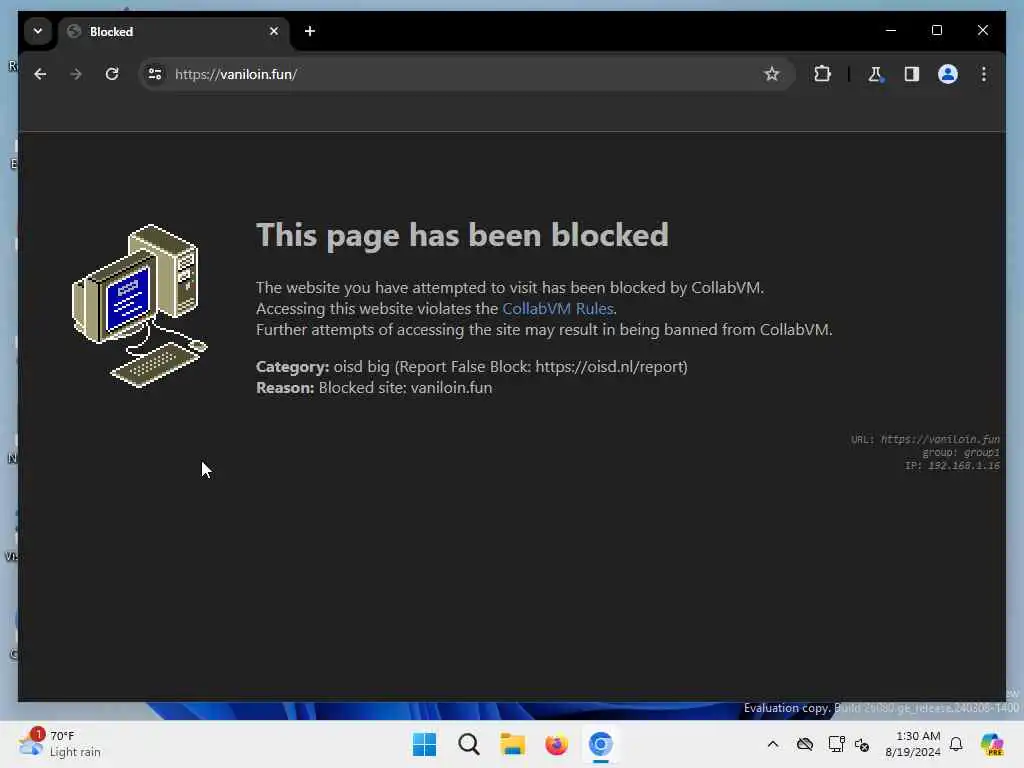This screenshot has height=768, width=1024.
Task: Open the network tray icon
Action: point(836,744)
